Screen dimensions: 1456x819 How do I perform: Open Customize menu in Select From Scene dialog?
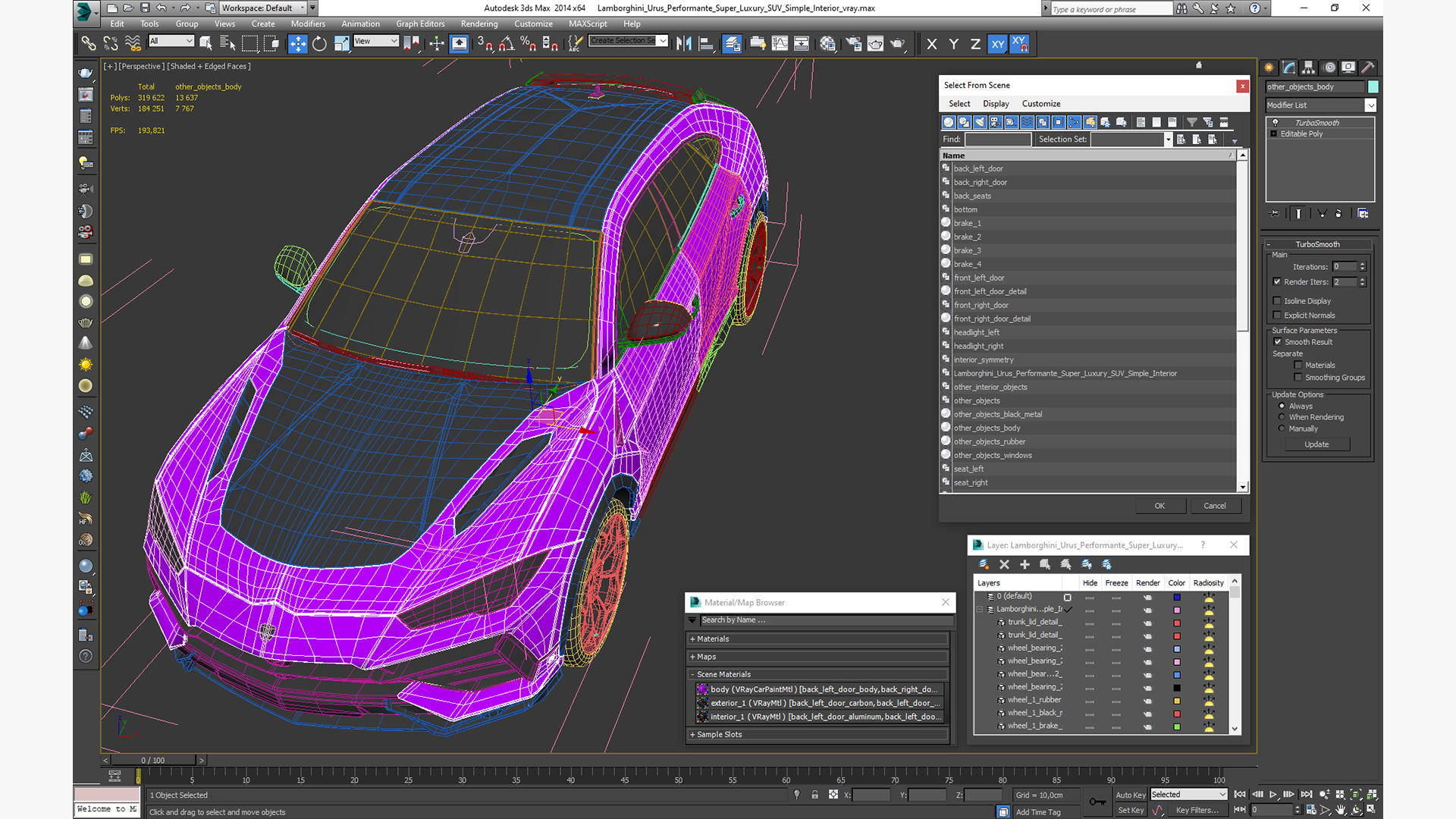coord(1040,104)
